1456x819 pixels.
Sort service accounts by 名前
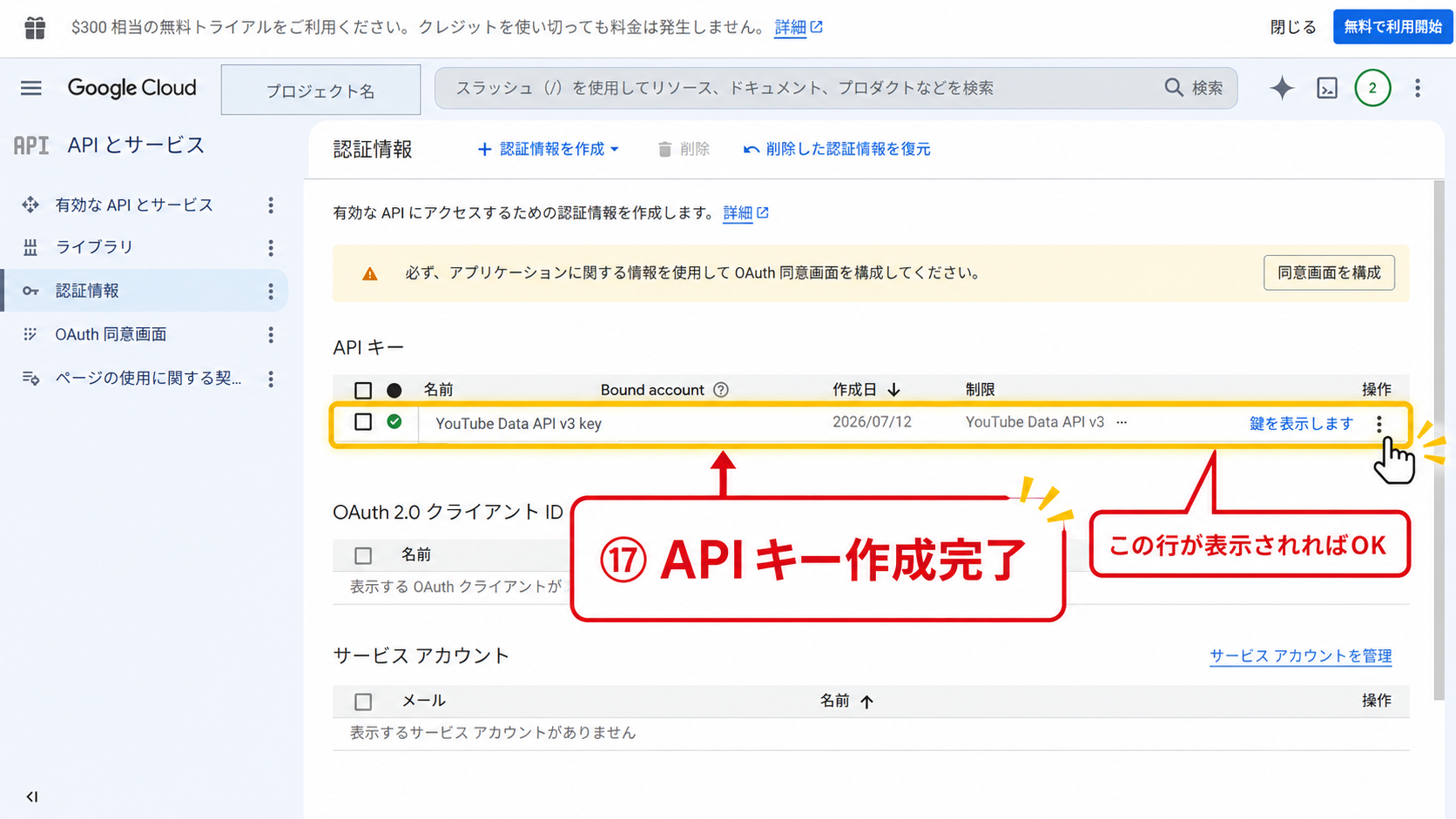pos(846,702)
